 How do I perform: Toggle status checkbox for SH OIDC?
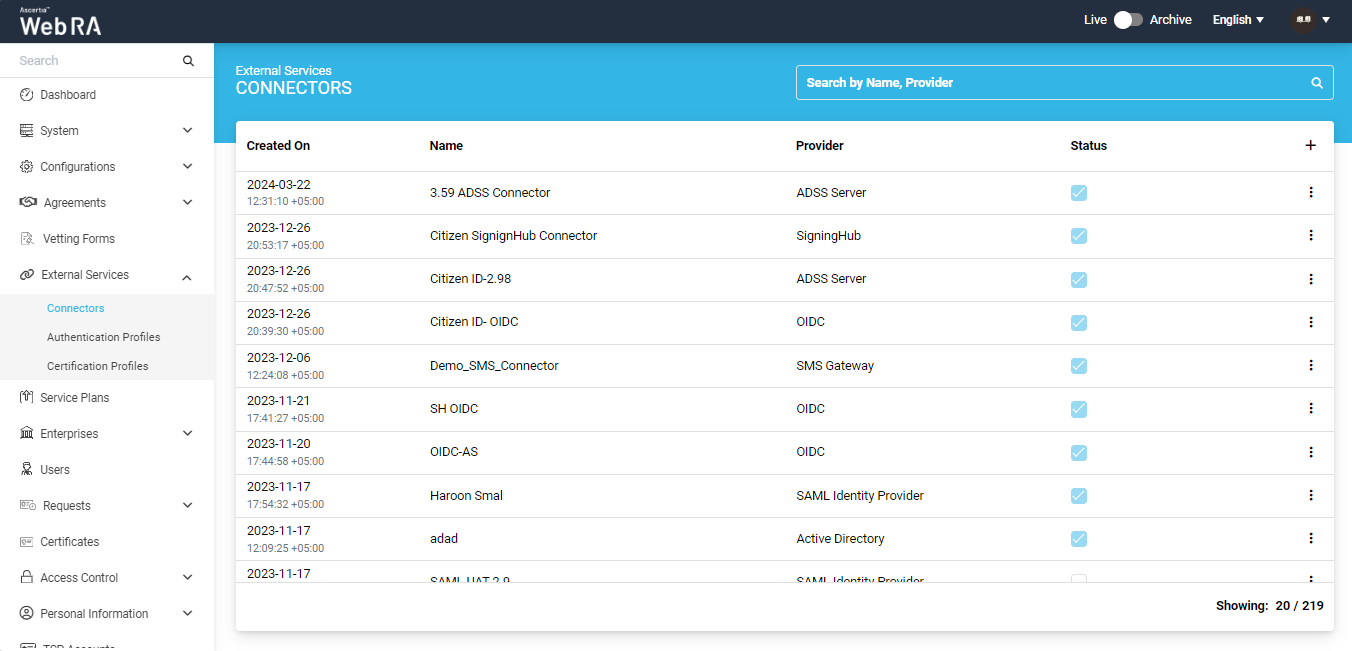[1078, 409]
